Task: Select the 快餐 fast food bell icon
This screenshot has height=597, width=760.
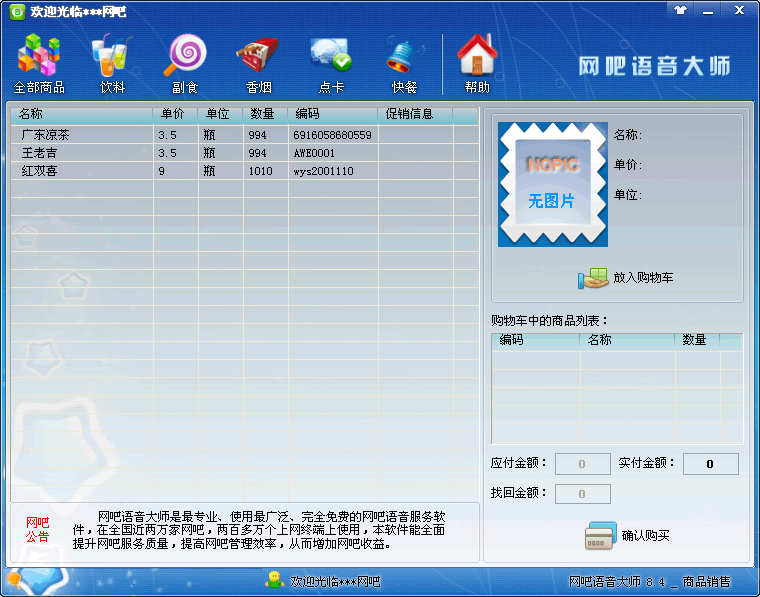Action: (x=404, y=63)
